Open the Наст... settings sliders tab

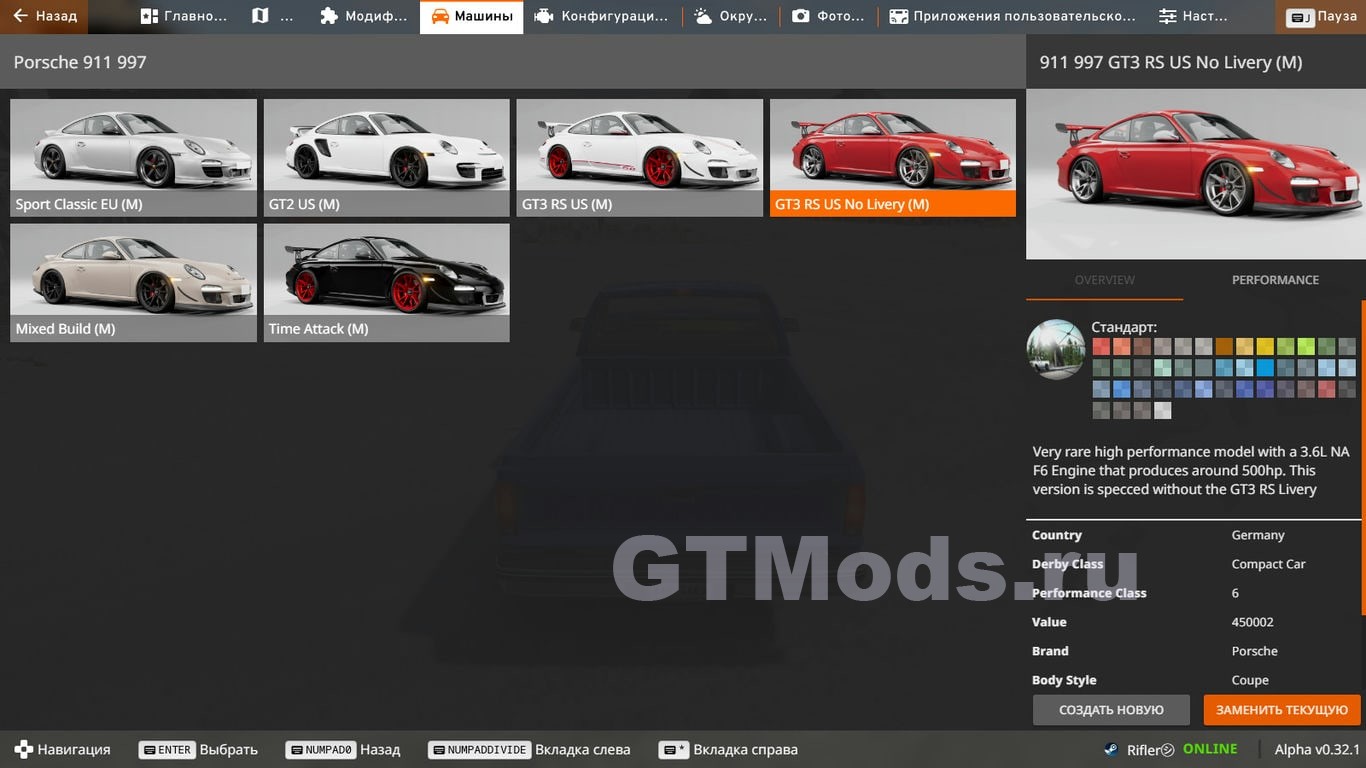[x=1193, y=16]
